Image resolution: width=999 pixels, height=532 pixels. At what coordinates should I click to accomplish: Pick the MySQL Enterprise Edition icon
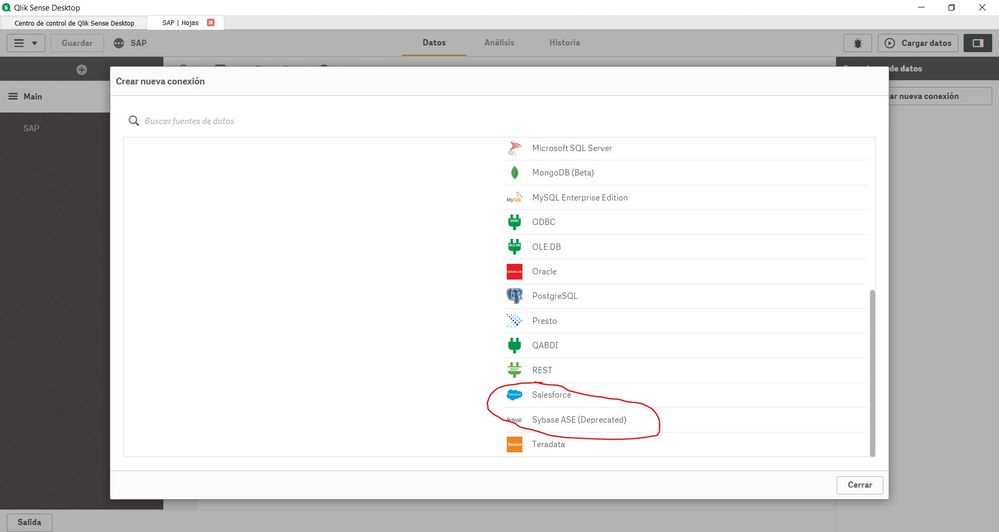pos(514,198)
